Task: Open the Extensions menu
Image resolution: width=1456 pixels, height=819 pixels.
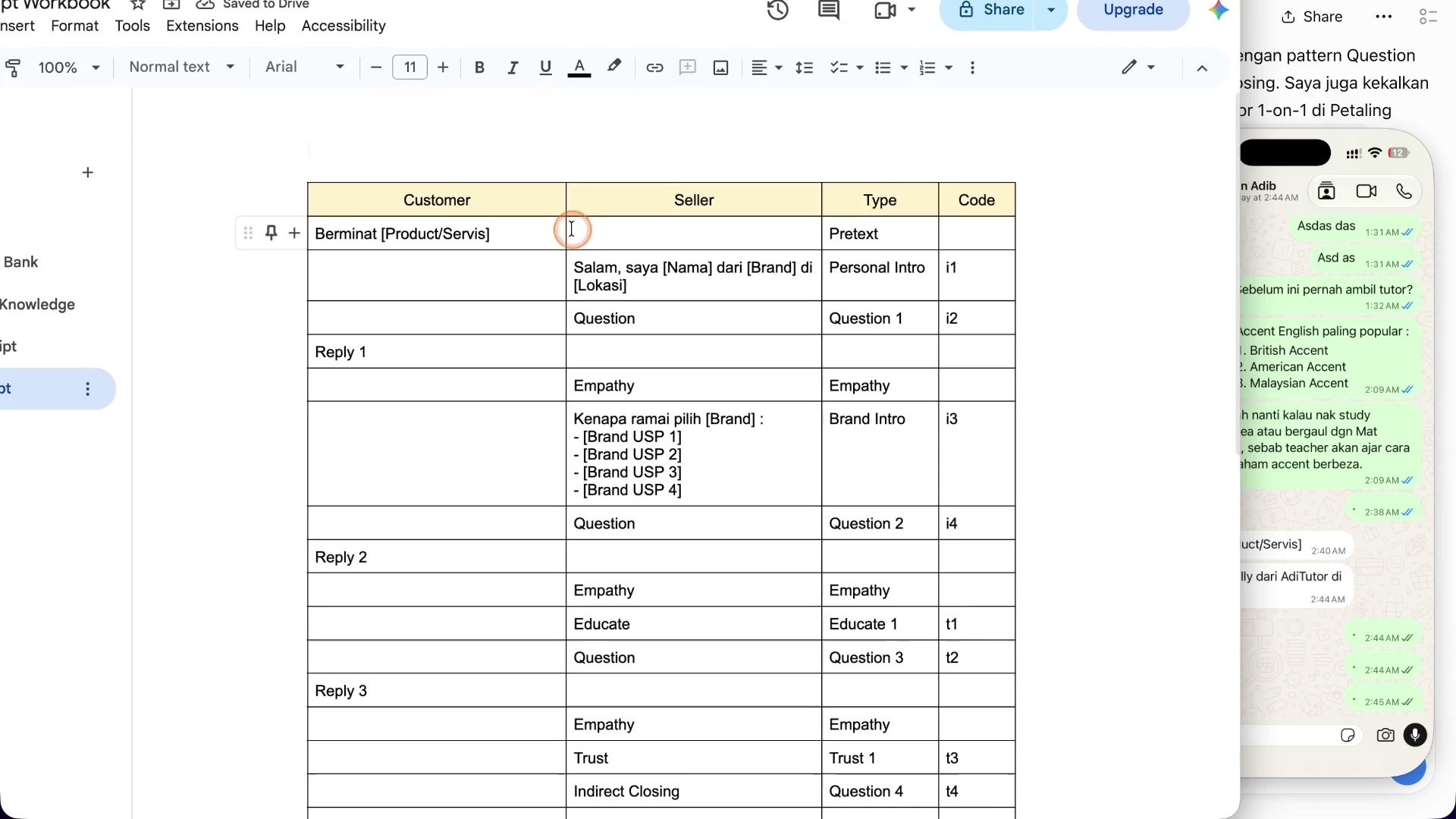Action: pyautogui.click(x=202, y=26)
